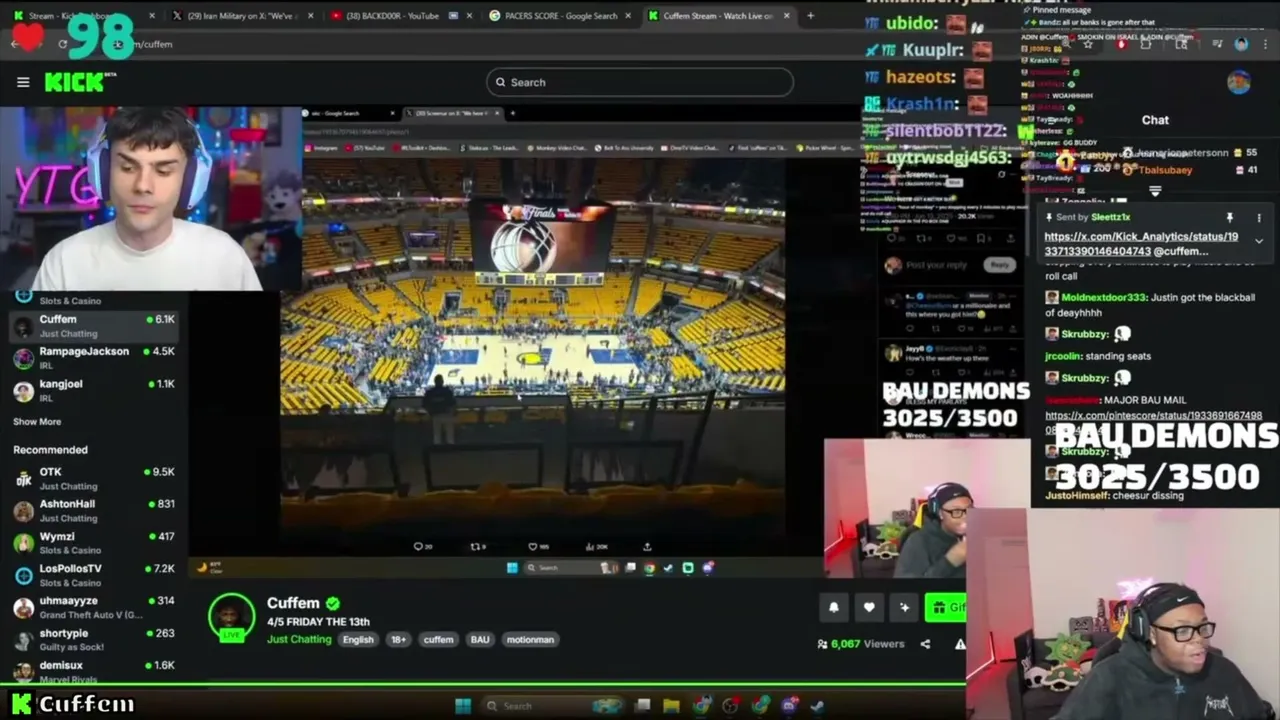The height and width of the screenshot is (720, 1280).
Task: Click the Kick logo to go home
Action: 75,82
